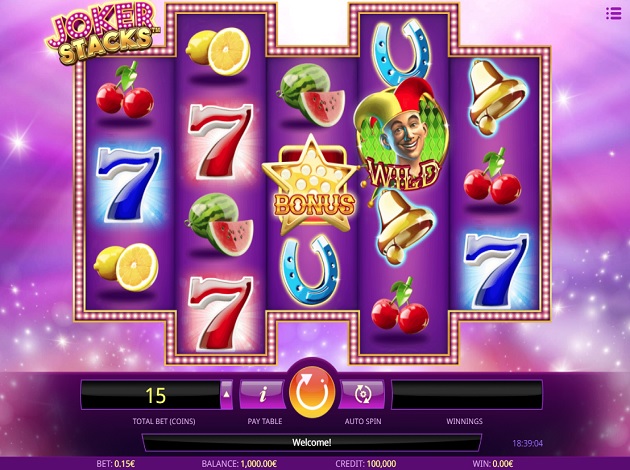Click the lemon symbol on reel two
This screenshot has height=470, width=630.
(x=218, y=51)
